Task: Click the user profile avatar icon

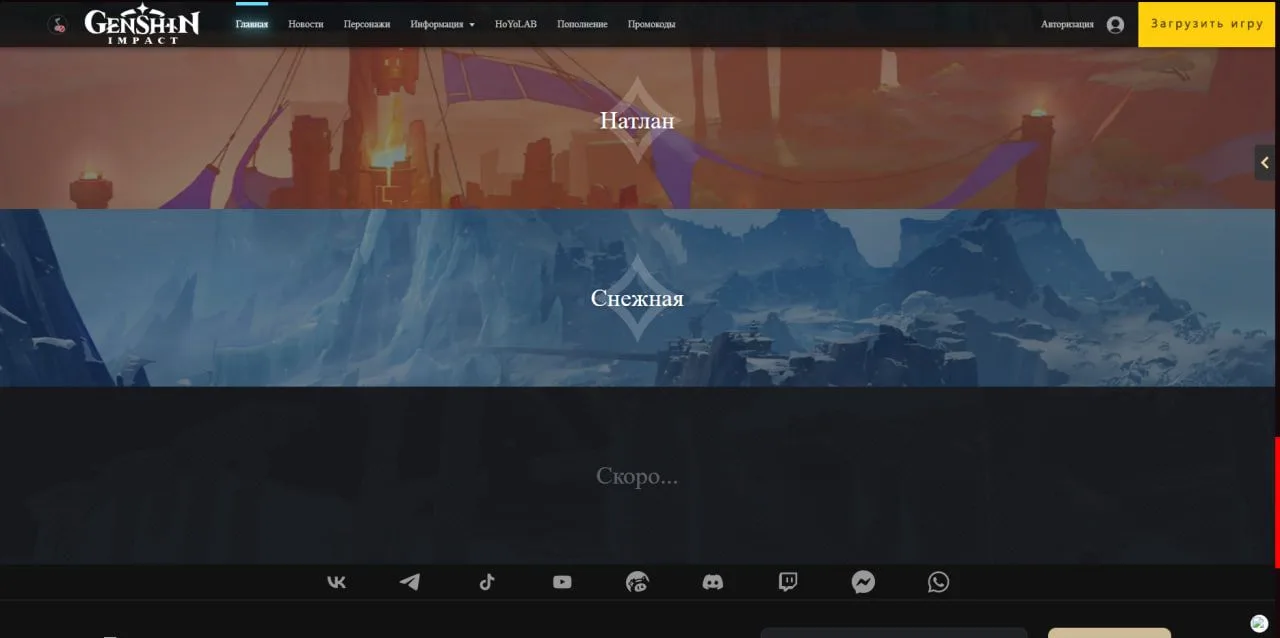Action: 1115,24
